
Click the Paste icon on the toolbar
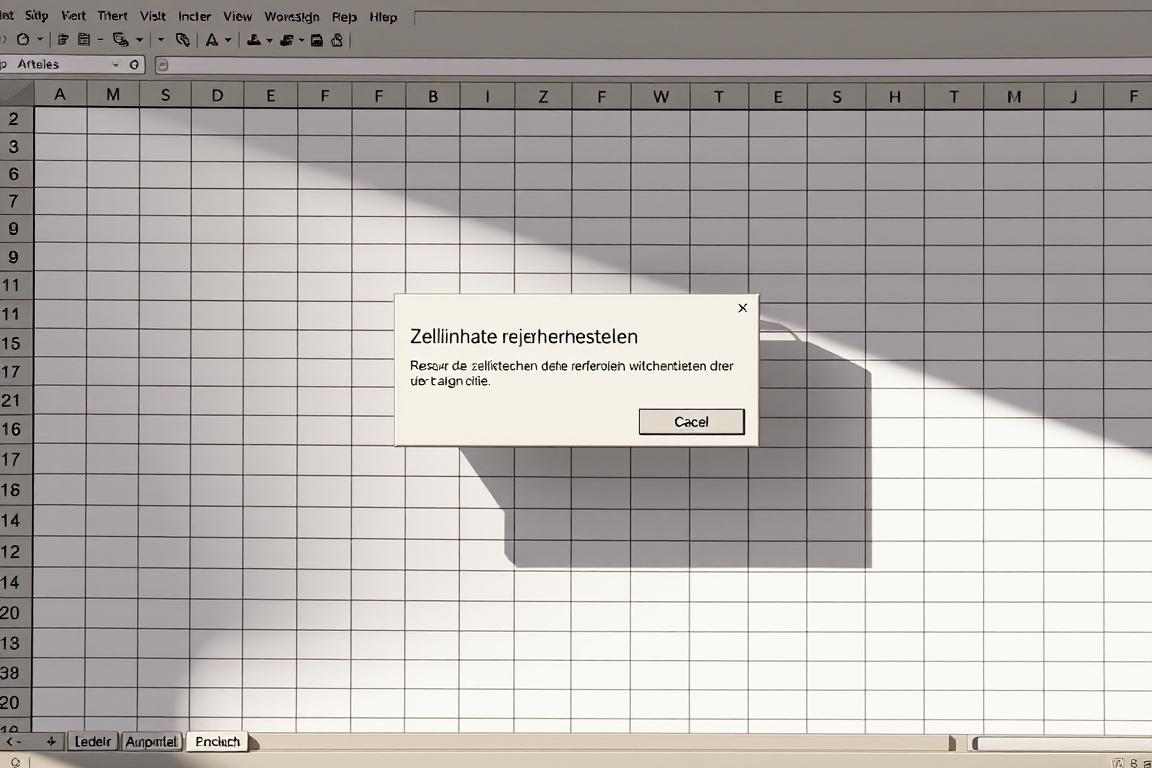point(82,40)
